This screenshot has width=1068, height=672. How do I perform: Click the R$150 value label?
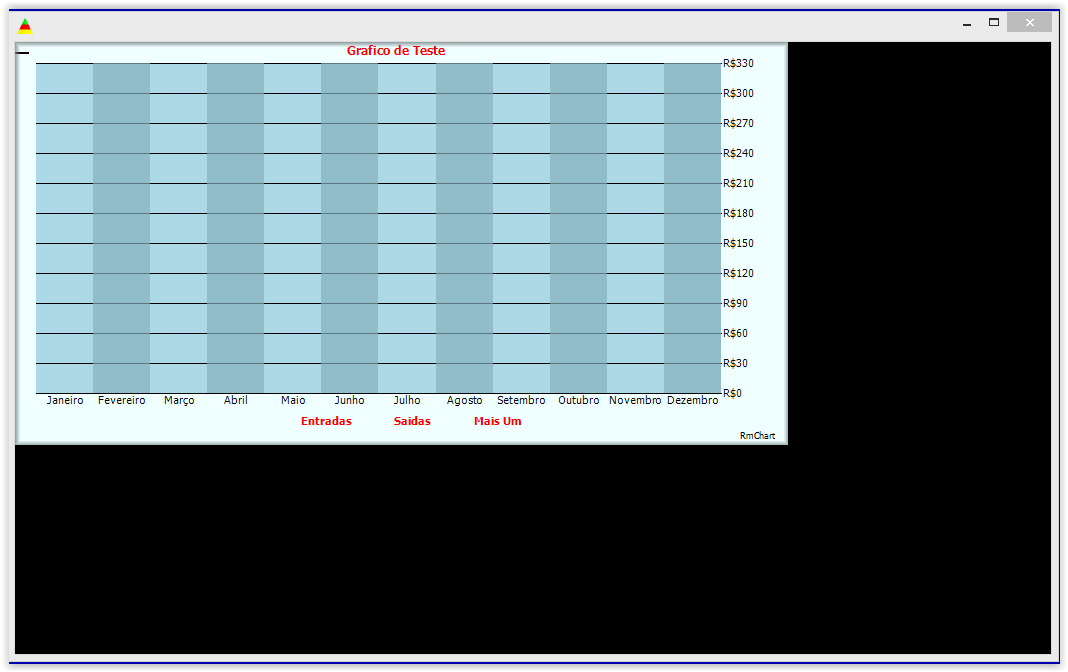[x=738, y=243]
